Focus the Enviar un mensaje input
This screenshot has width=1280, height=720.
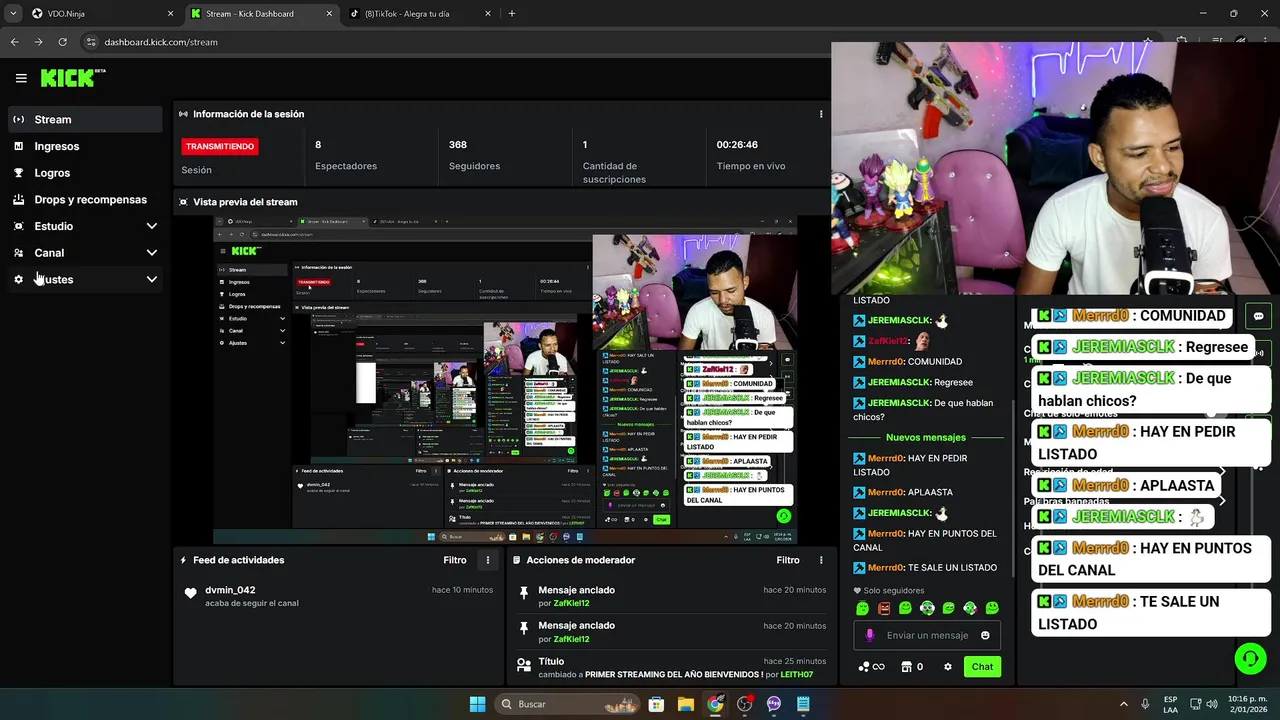tap(927, 635)
